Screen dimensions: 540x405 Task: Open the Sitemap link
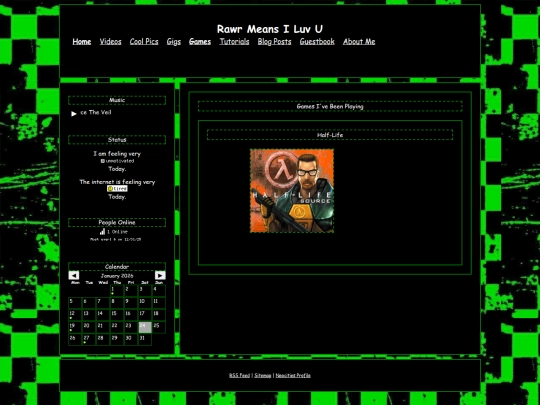click(263, 375)
